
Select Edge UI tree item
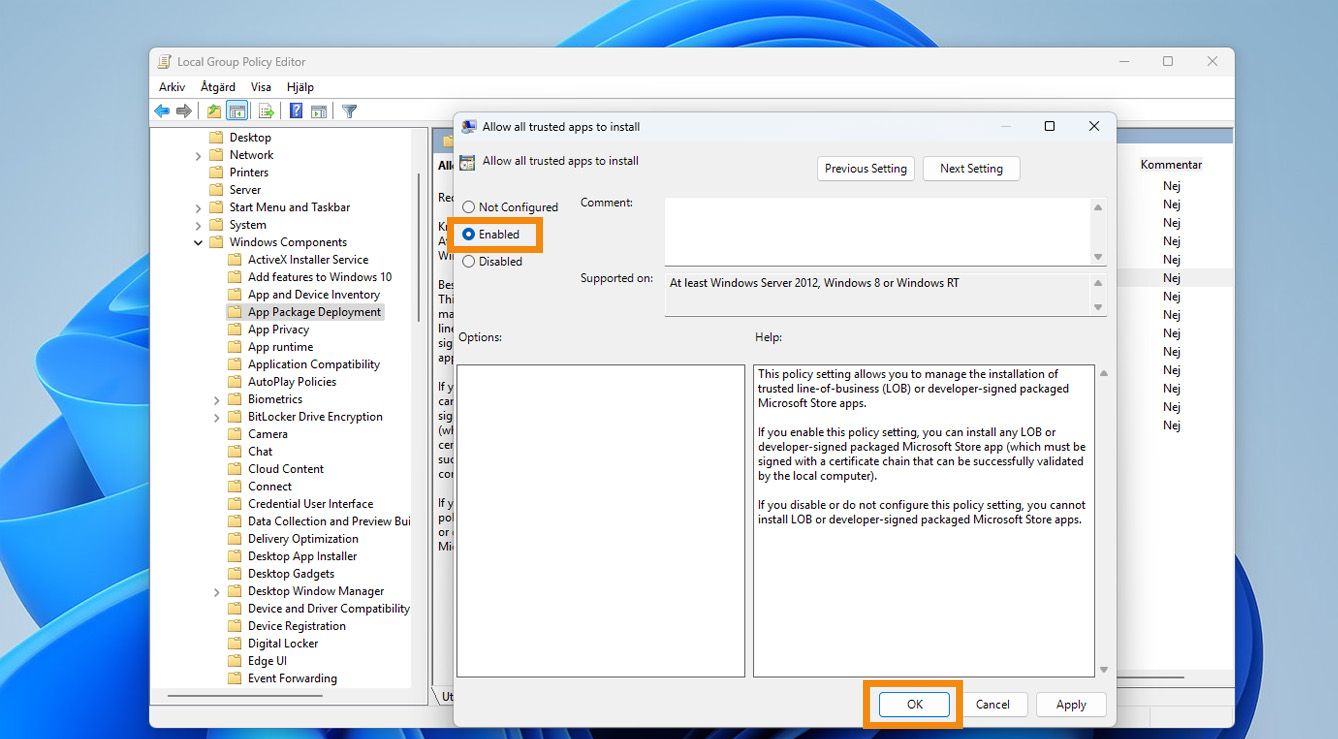coord(267,661)
